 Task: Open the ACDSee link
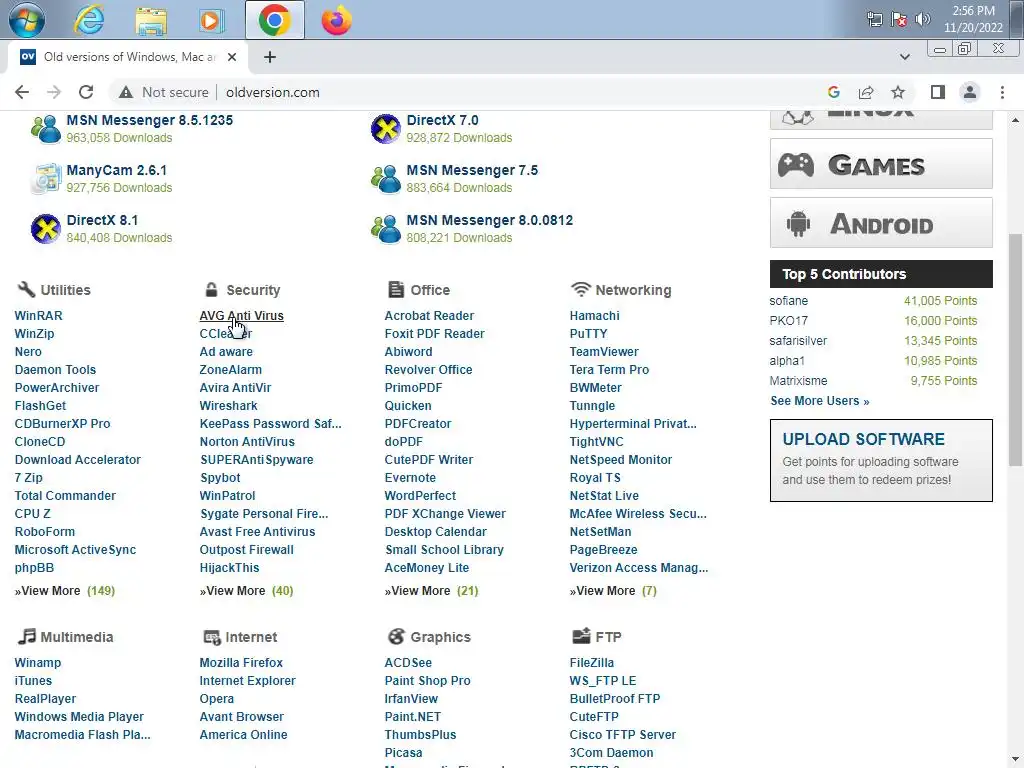tap(408, 662)
